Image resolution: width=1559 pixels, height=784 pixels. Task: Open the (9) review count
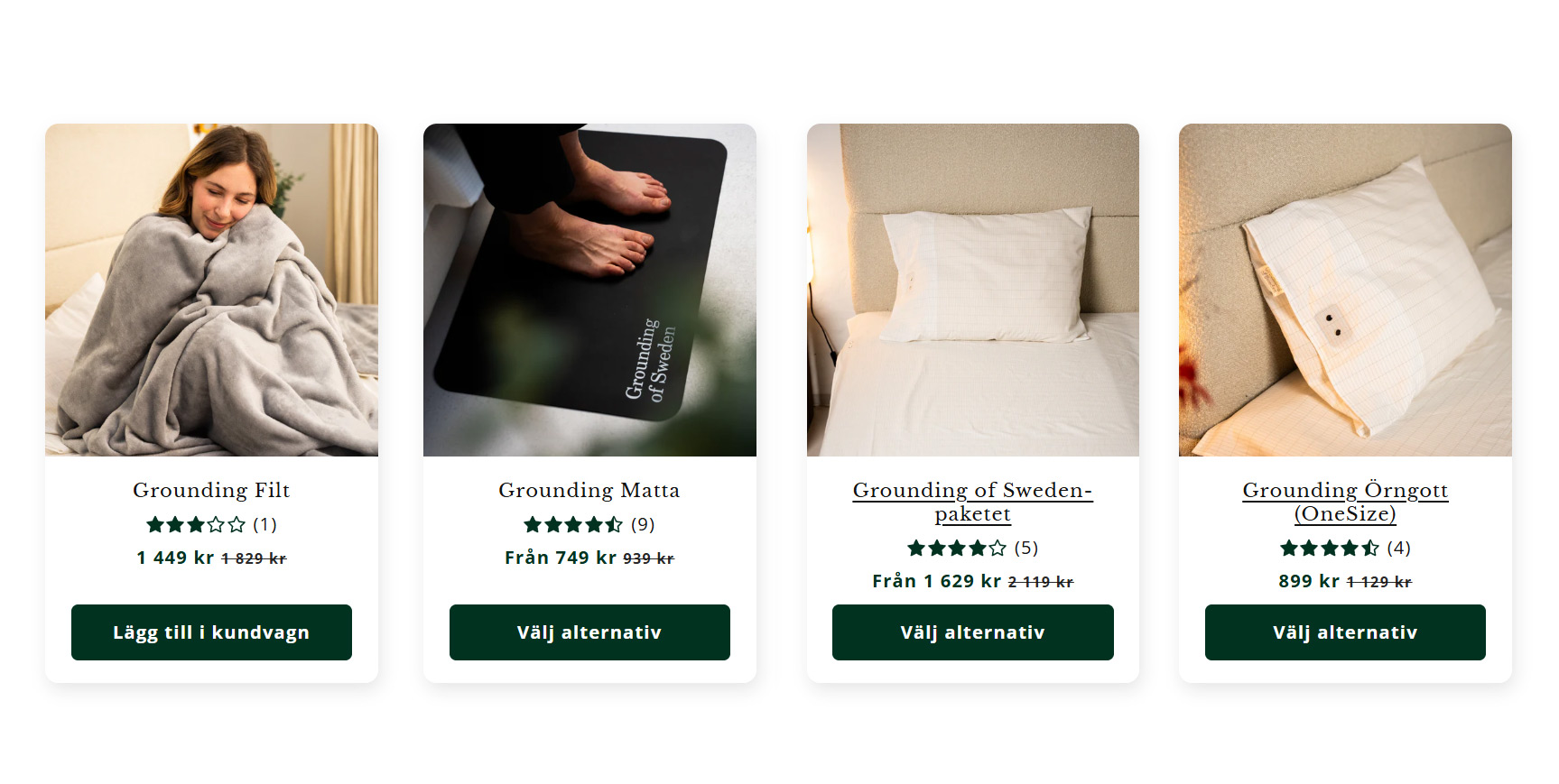tap(643, 524)
